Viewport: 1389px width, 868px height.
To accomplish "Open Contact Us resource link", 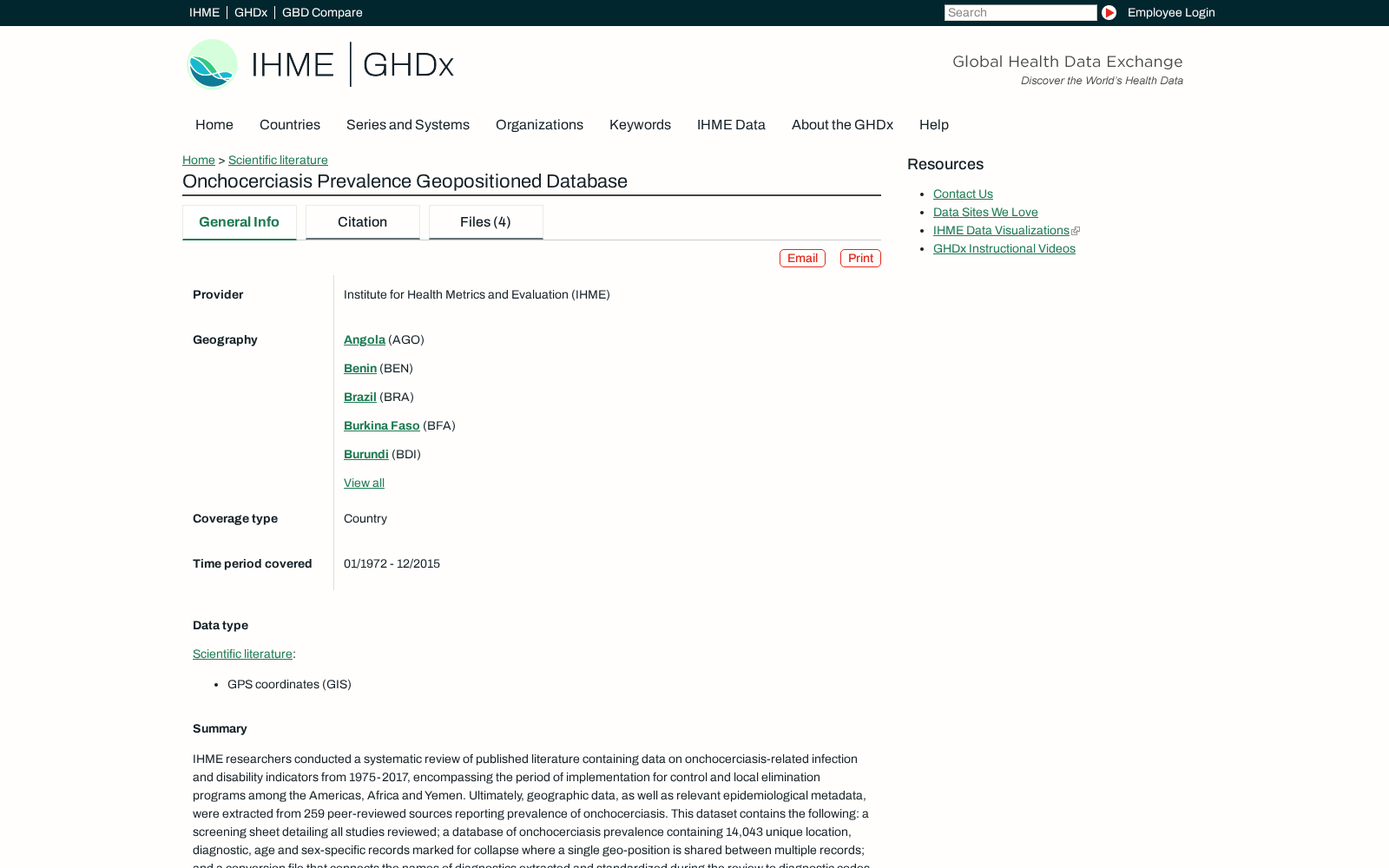I will click(963, 194).
